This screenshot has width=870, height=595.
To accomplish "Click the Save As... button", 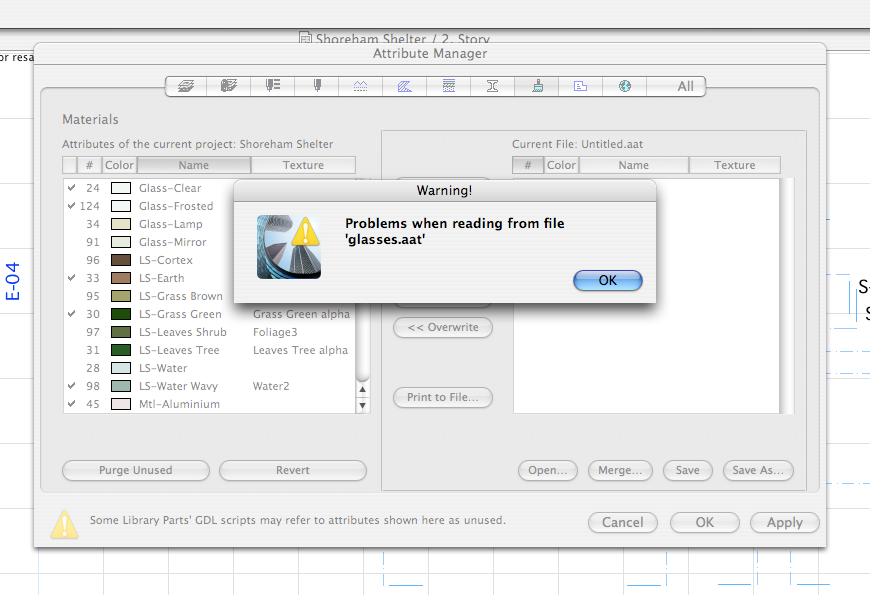I will [758, 470].
